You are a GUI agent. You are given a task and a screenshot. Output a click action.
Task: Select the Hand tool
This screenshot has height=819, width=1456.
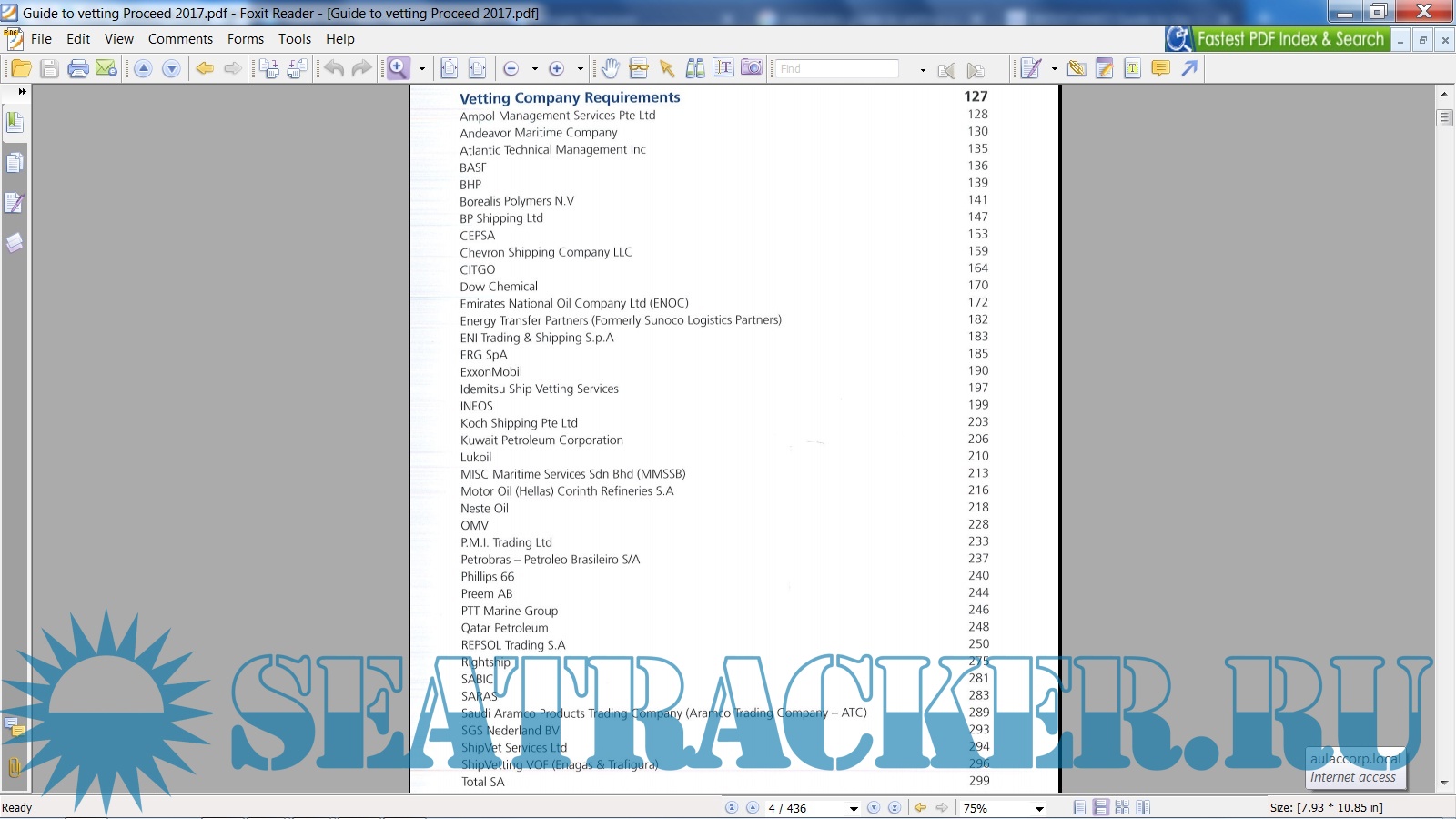coord(610,69)
